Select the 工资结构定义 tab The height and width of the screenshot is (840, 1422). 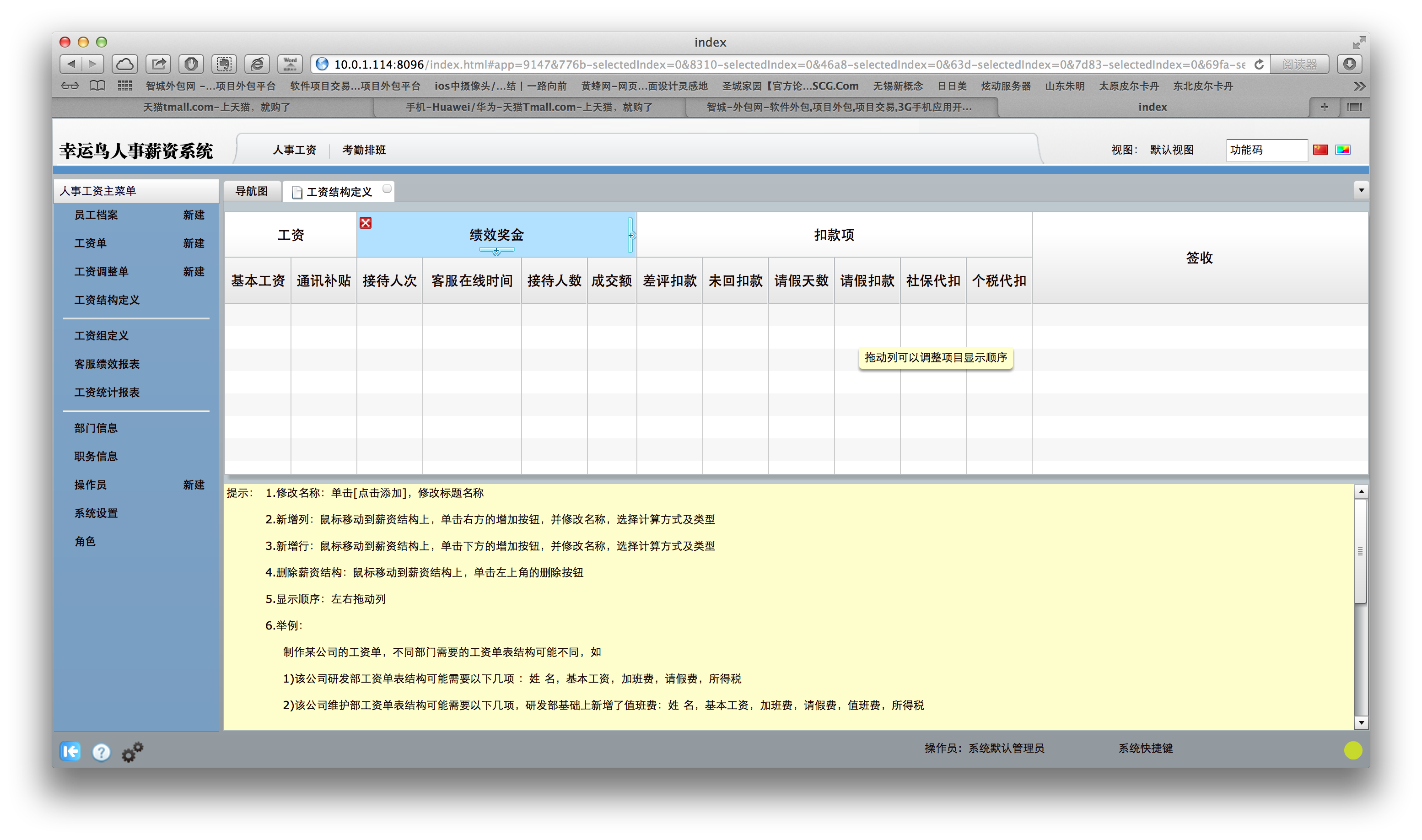coord(339,192)
